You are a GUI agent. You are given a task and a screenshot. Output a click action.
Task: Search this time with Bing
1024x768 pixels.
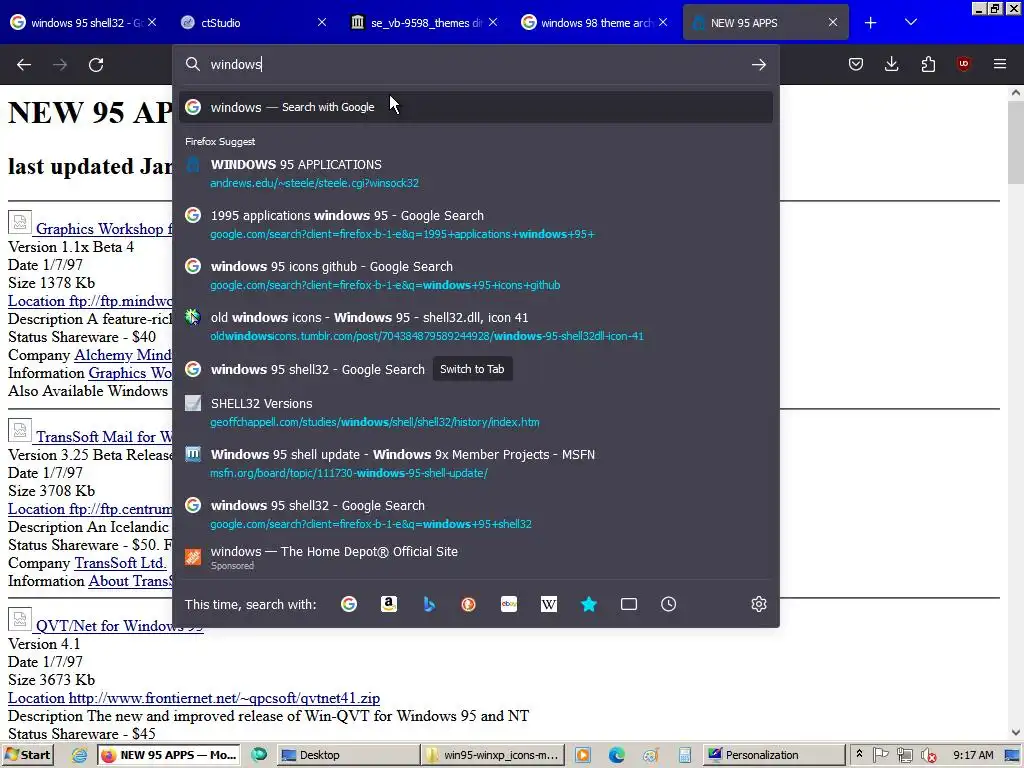click(x=429, y=604)
